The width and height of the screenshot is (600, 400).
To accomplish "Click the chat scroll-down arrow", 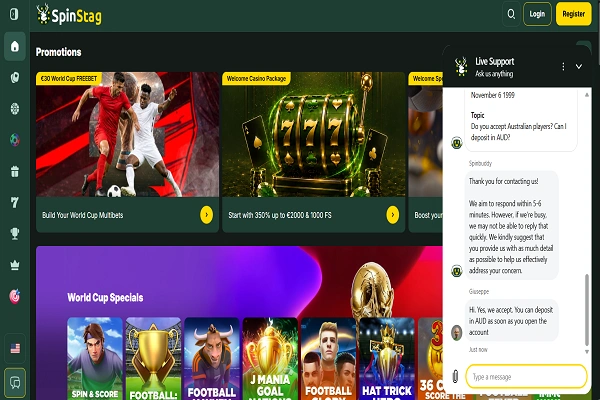I will click(587, 352).
